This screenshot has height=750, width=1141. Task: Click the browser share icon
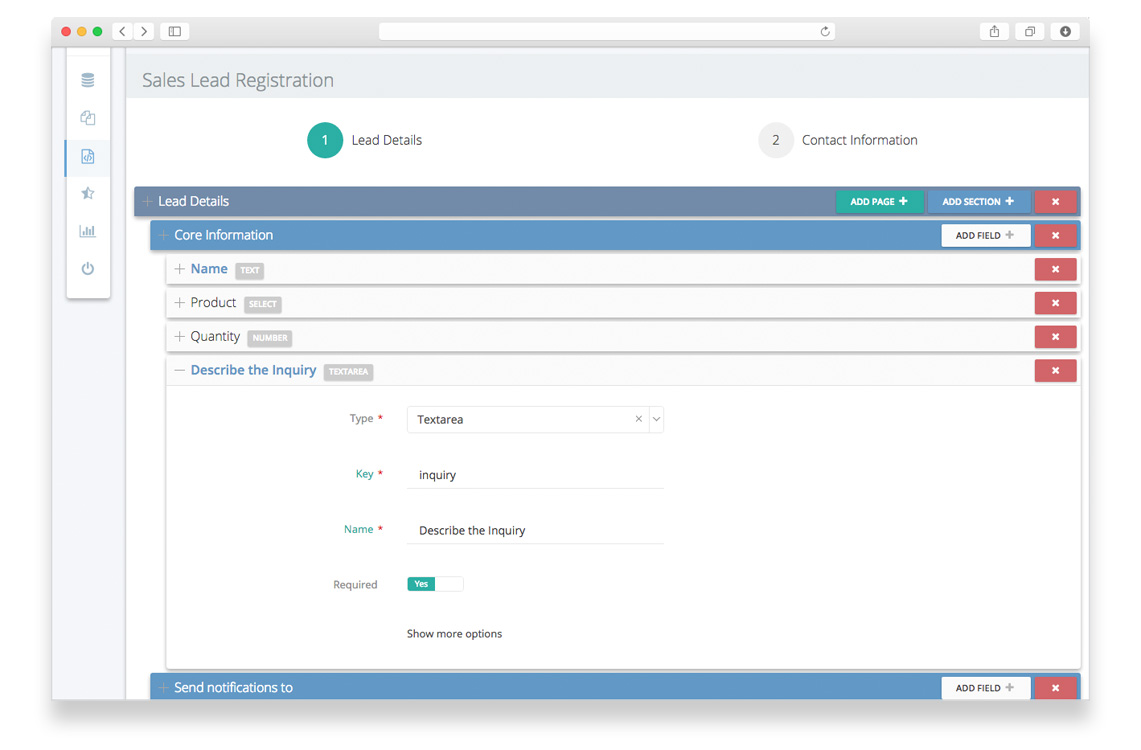[994, 32]
